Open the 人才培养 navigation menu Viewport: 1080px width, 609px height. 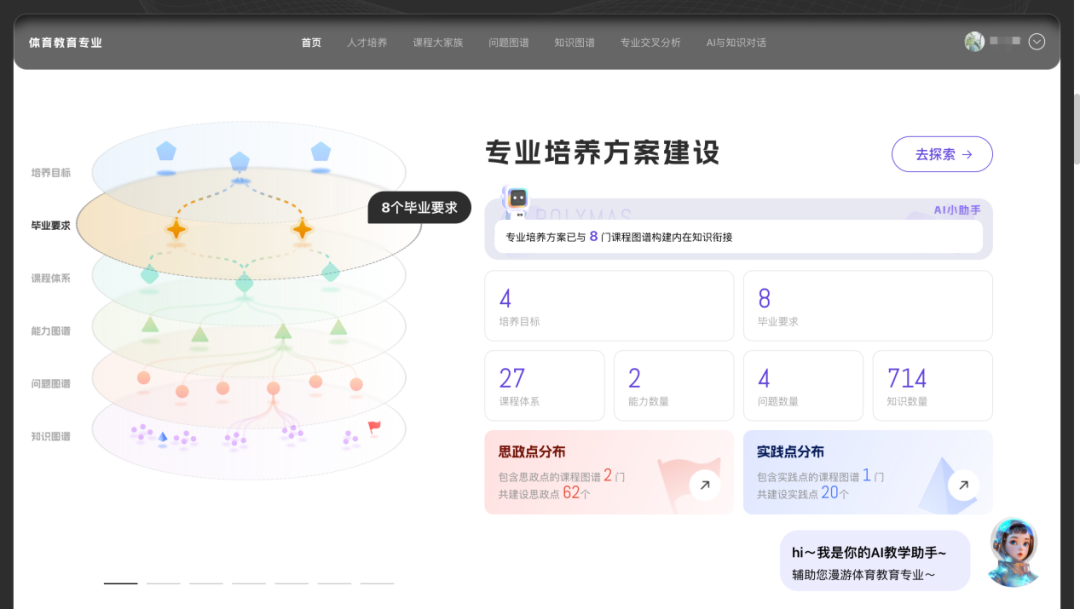pos(367,43)
